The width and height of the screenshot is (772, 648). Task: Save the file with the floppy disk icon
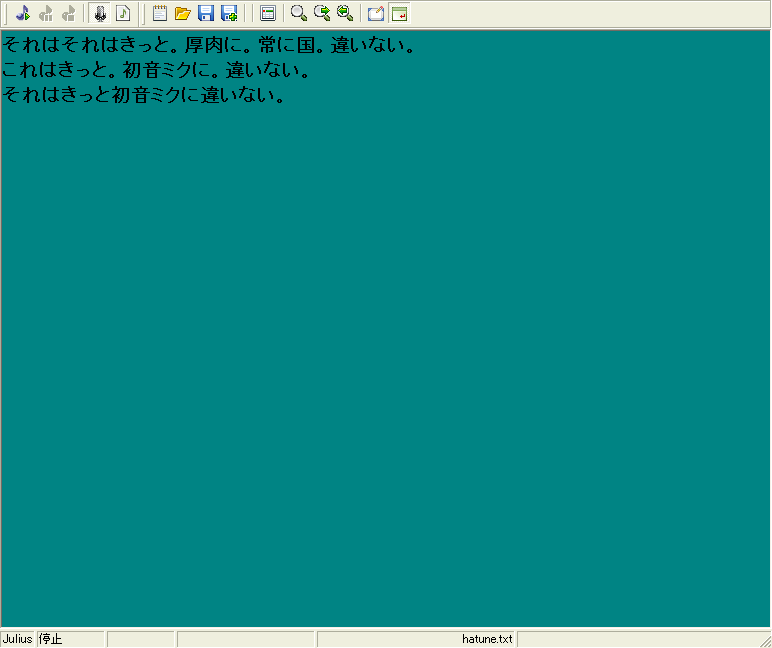pos(206,13)
